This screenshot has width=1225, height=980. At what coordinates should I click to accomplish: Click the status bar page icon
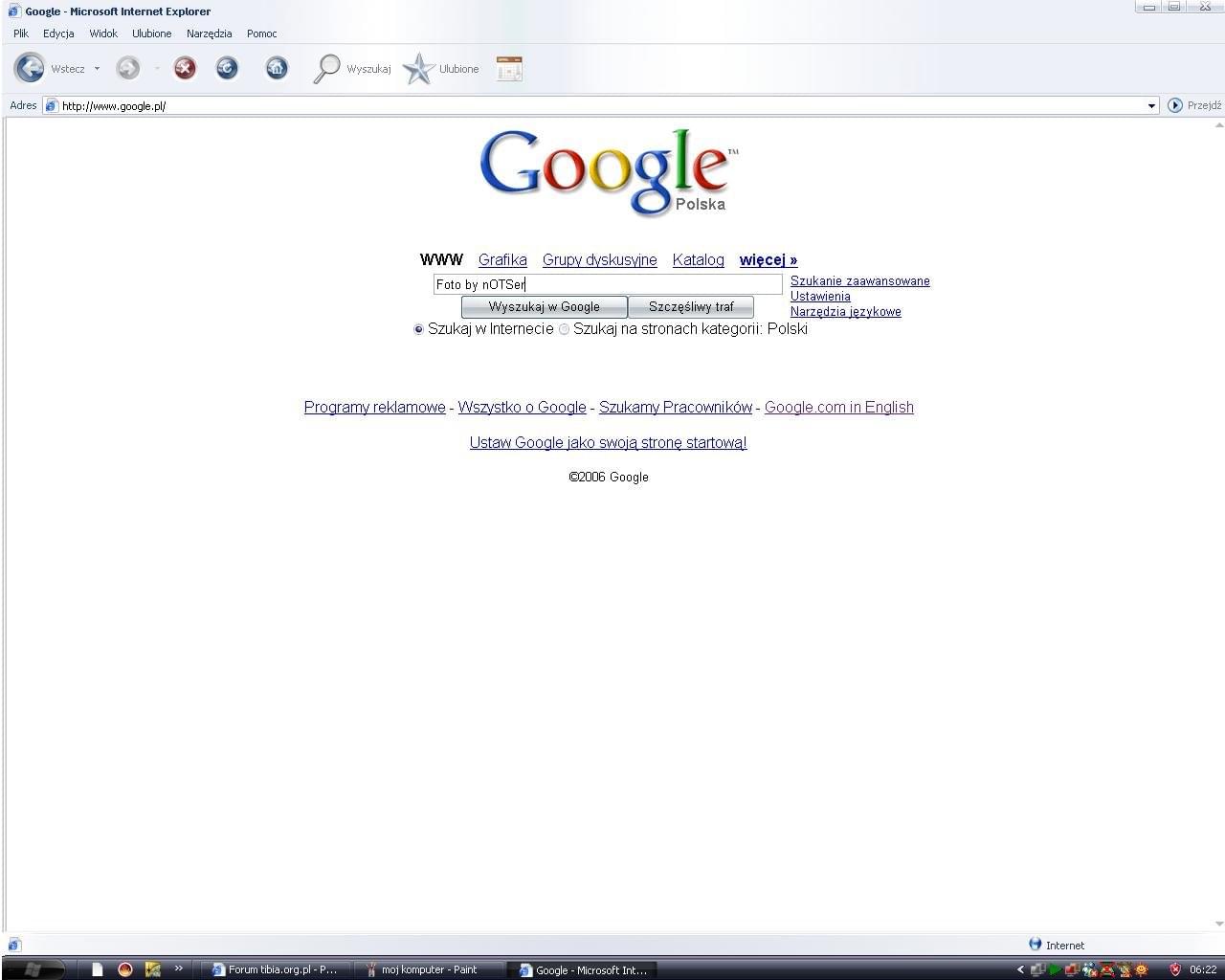[x=13, y=945]
